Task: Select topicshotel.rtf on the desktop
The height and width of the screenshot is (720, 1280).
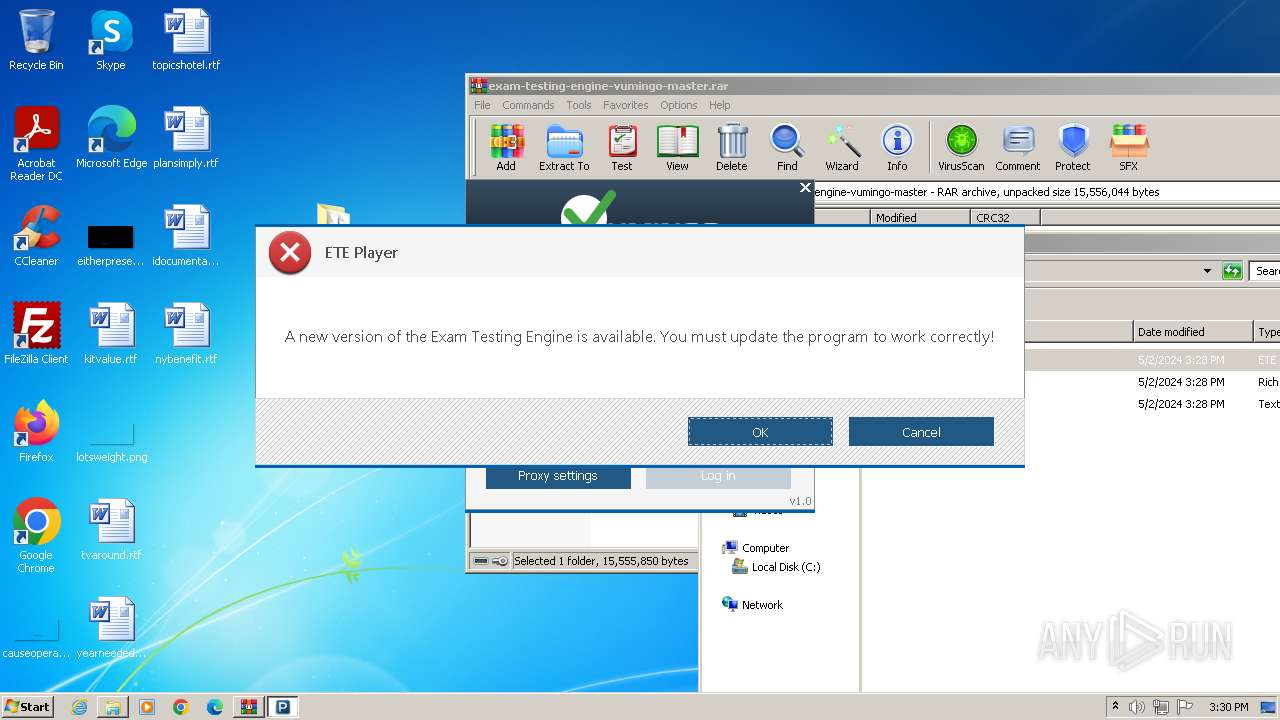Action: pos(186,41)
